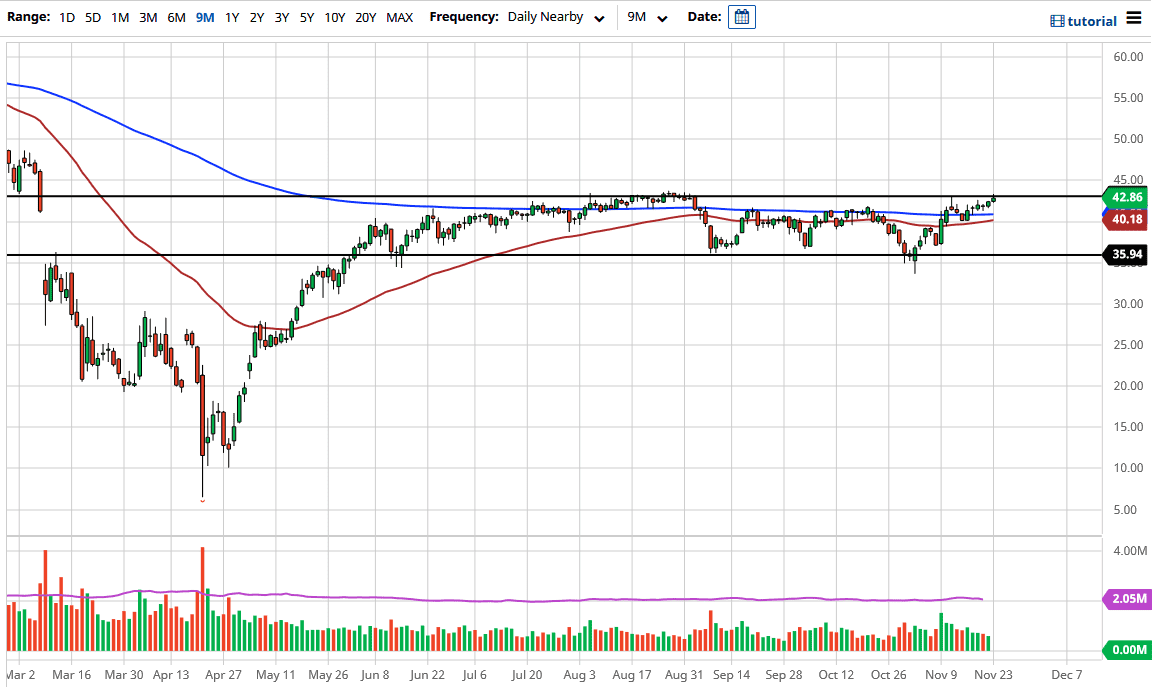The width and height of the screenshot is (1154, 695).
Task: Switch to the 1Y range
Action: (229, 17)
